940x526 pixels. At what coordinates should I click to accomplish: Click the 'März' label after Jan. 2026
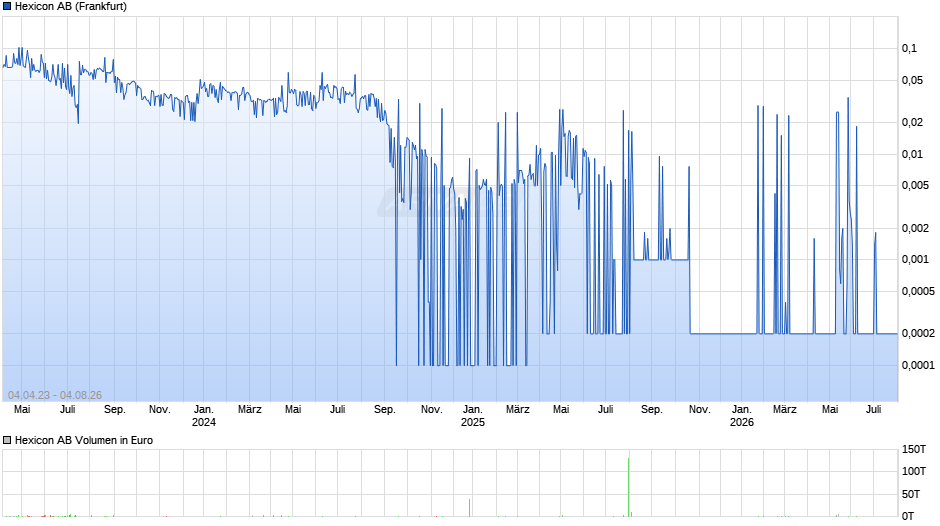tap(785, 410)
